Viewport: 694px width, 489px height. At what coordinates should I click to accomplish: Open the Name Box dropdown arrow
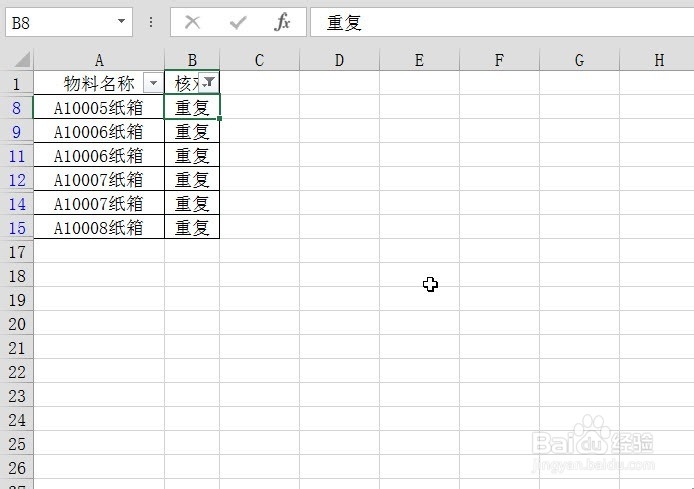click(121, 21)
